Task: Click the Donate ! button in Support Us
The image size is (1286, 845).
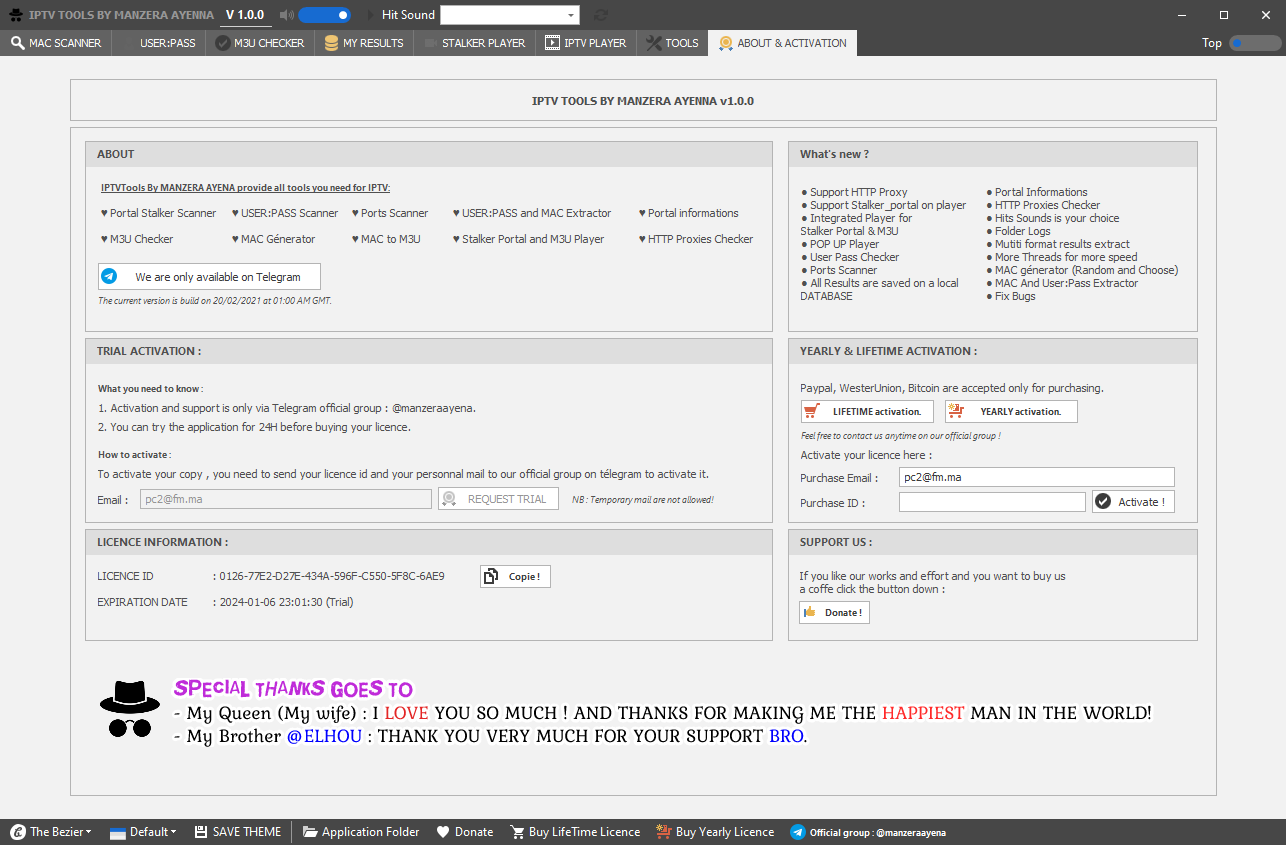Action: [834, 612]
